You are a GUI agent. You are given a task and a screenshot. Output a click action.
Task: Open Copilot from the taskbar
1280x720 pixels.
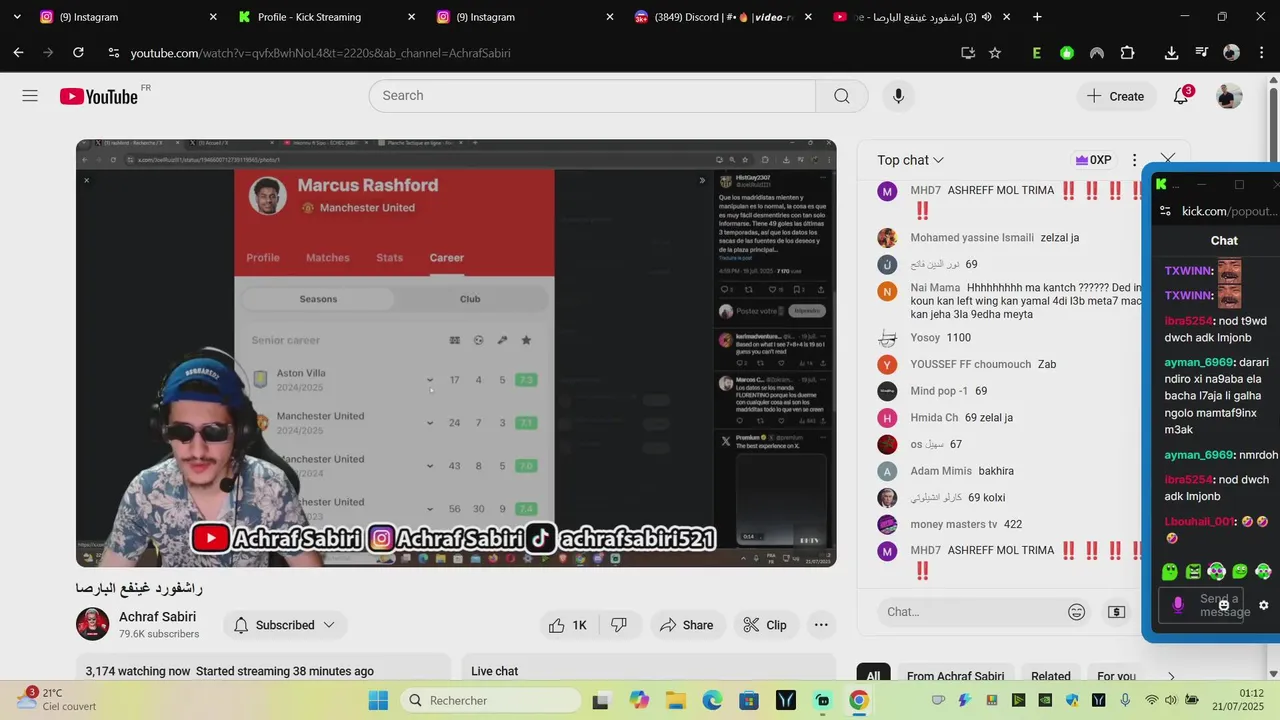[x=638, y=700]
